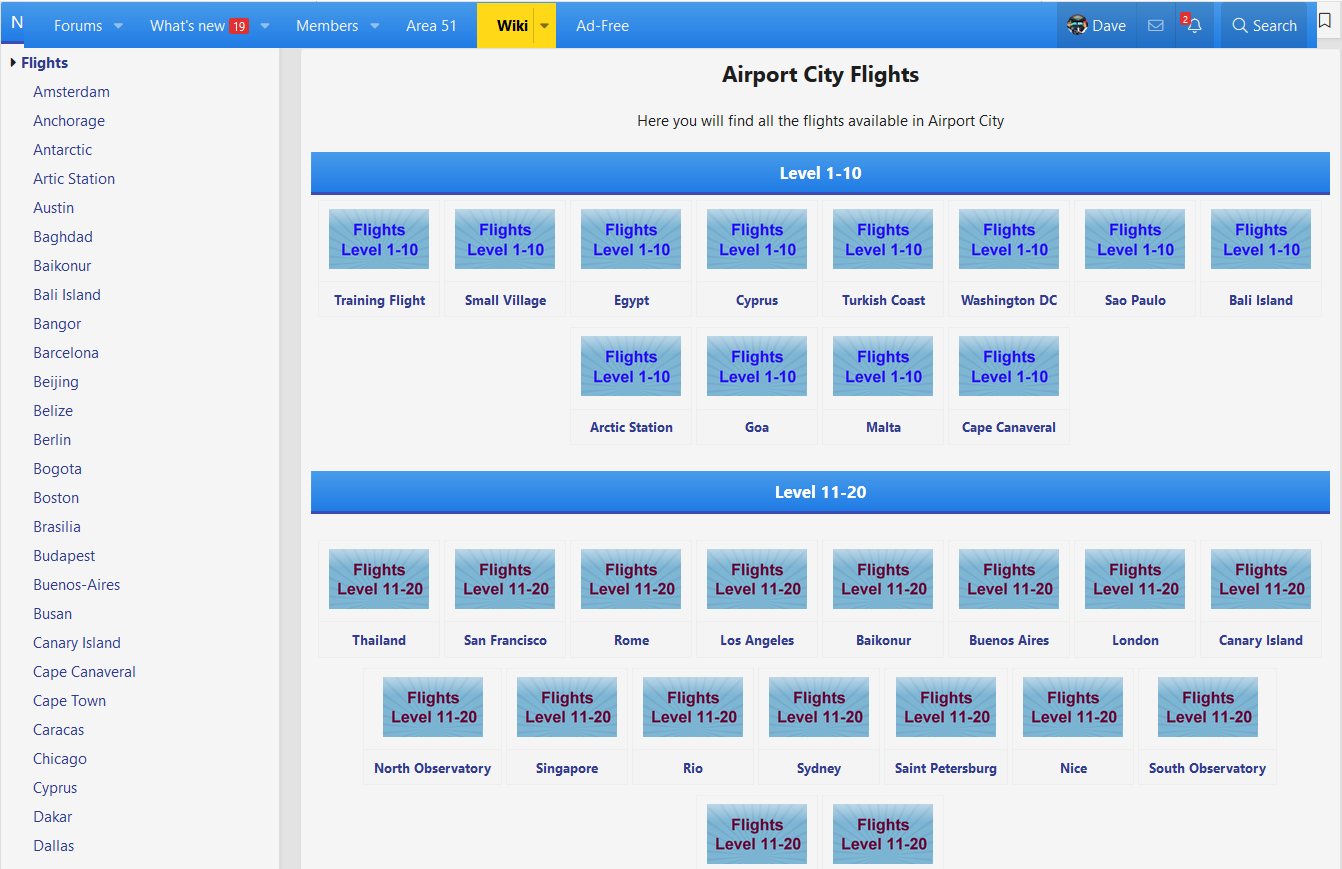Open Baikonur flight card thumbnail

pyautogui.click(x=883, y=579)
